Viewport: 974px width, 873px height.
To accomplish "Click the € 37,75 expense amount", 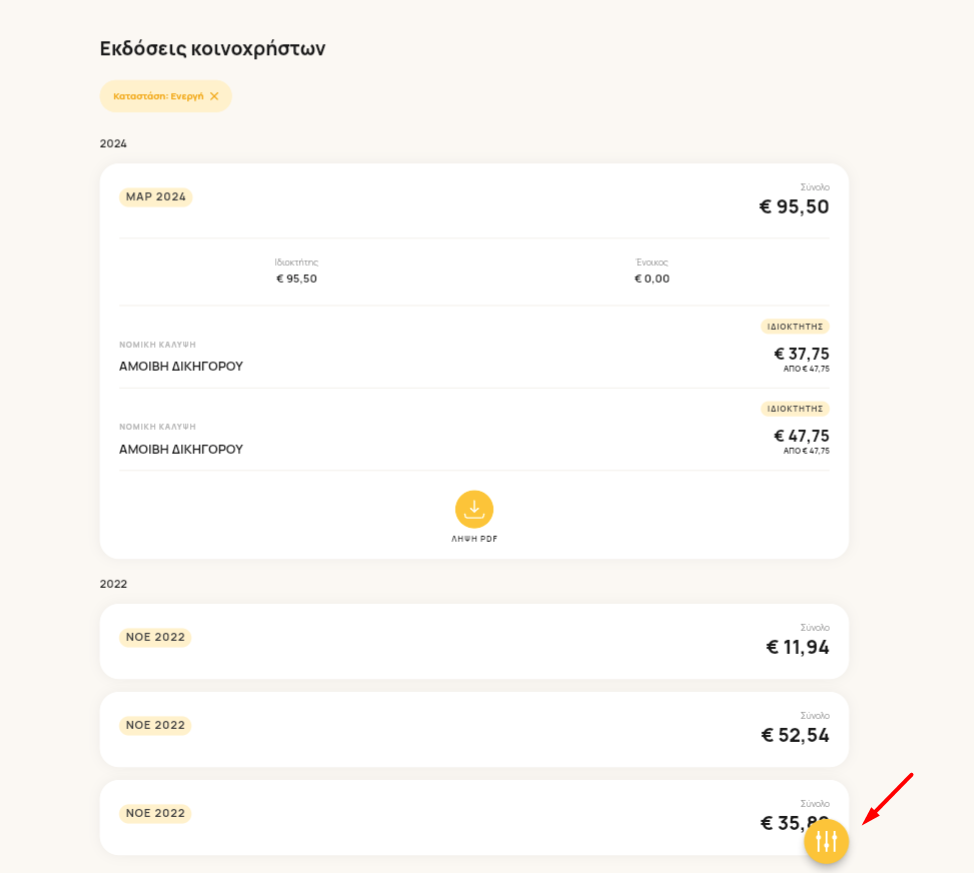I will [801, 354].
